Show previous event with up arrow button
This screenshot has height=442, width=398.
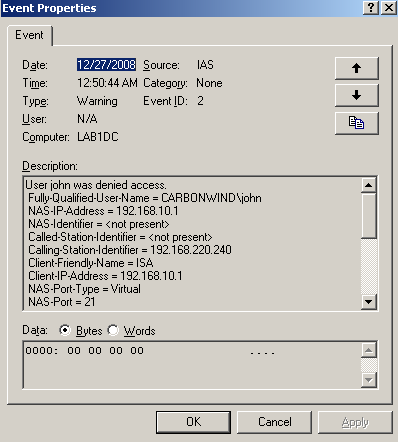click(357, 68)
